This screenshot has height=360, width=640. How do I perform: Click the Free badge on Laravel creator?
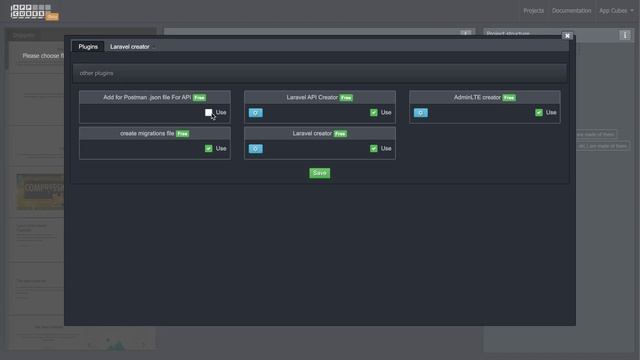(340, 133)
